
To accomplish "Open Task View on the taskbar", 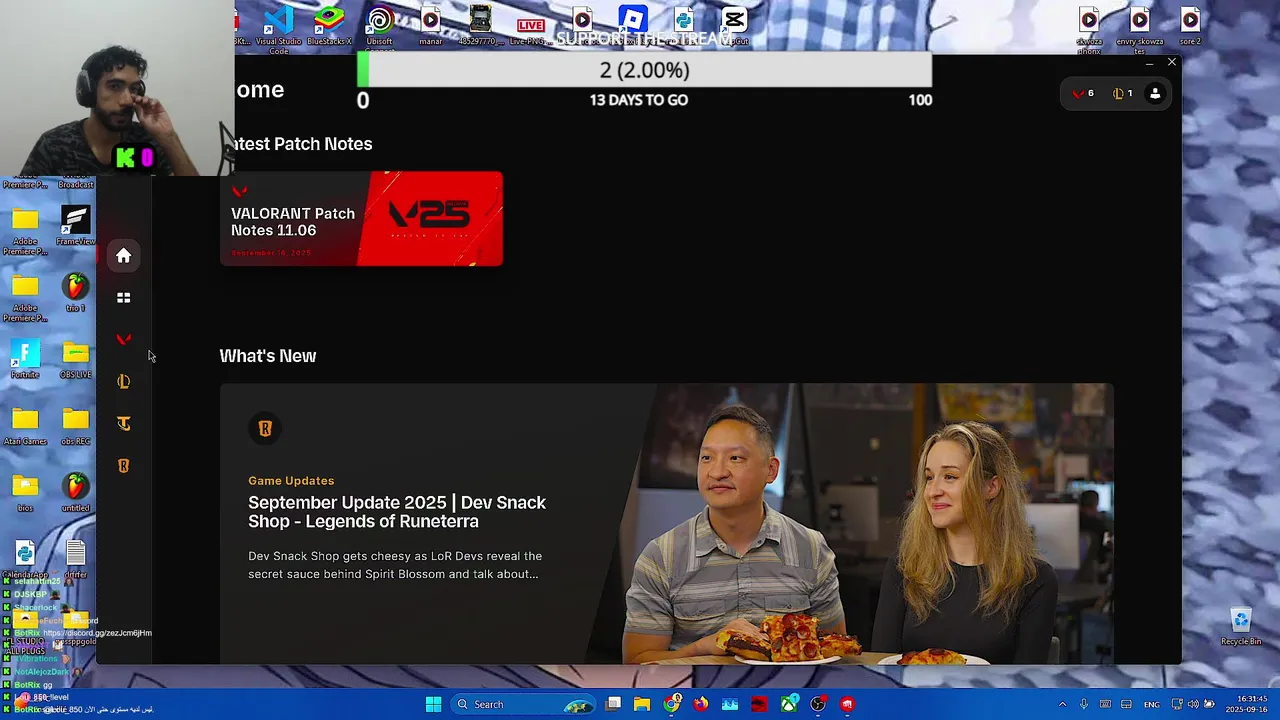I will coord(613,704).
